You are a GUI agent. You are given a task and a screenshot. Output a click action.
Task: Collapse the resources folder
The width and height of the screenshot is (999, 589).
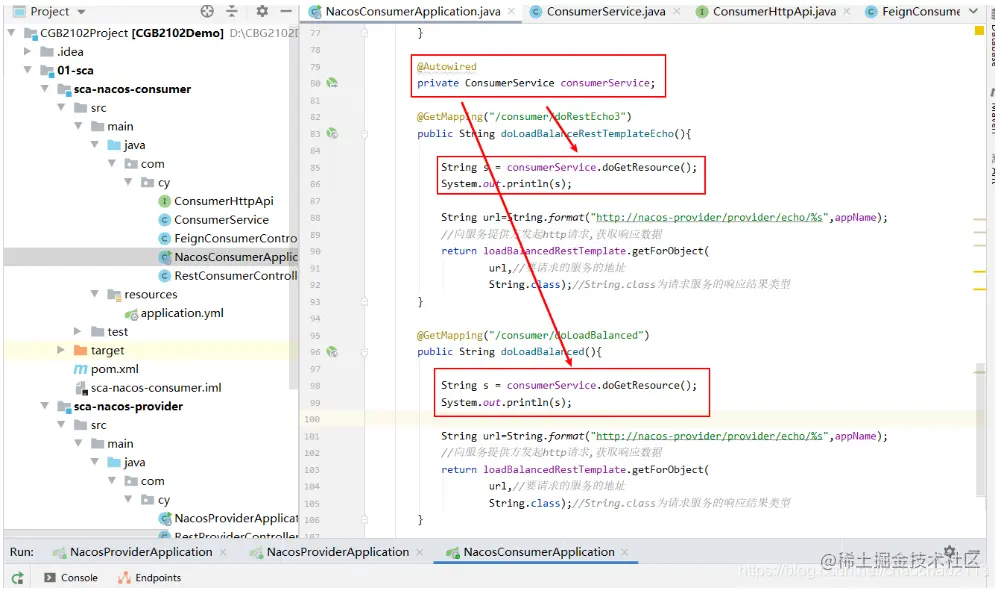[x=94, y=294]
